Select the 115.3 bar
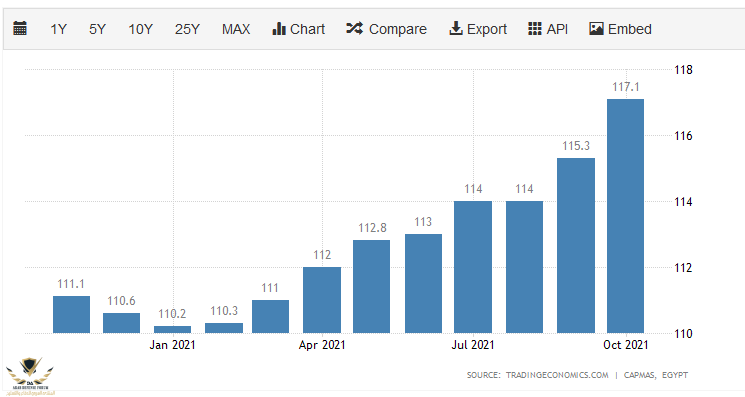745x397 pixels. 576,246
